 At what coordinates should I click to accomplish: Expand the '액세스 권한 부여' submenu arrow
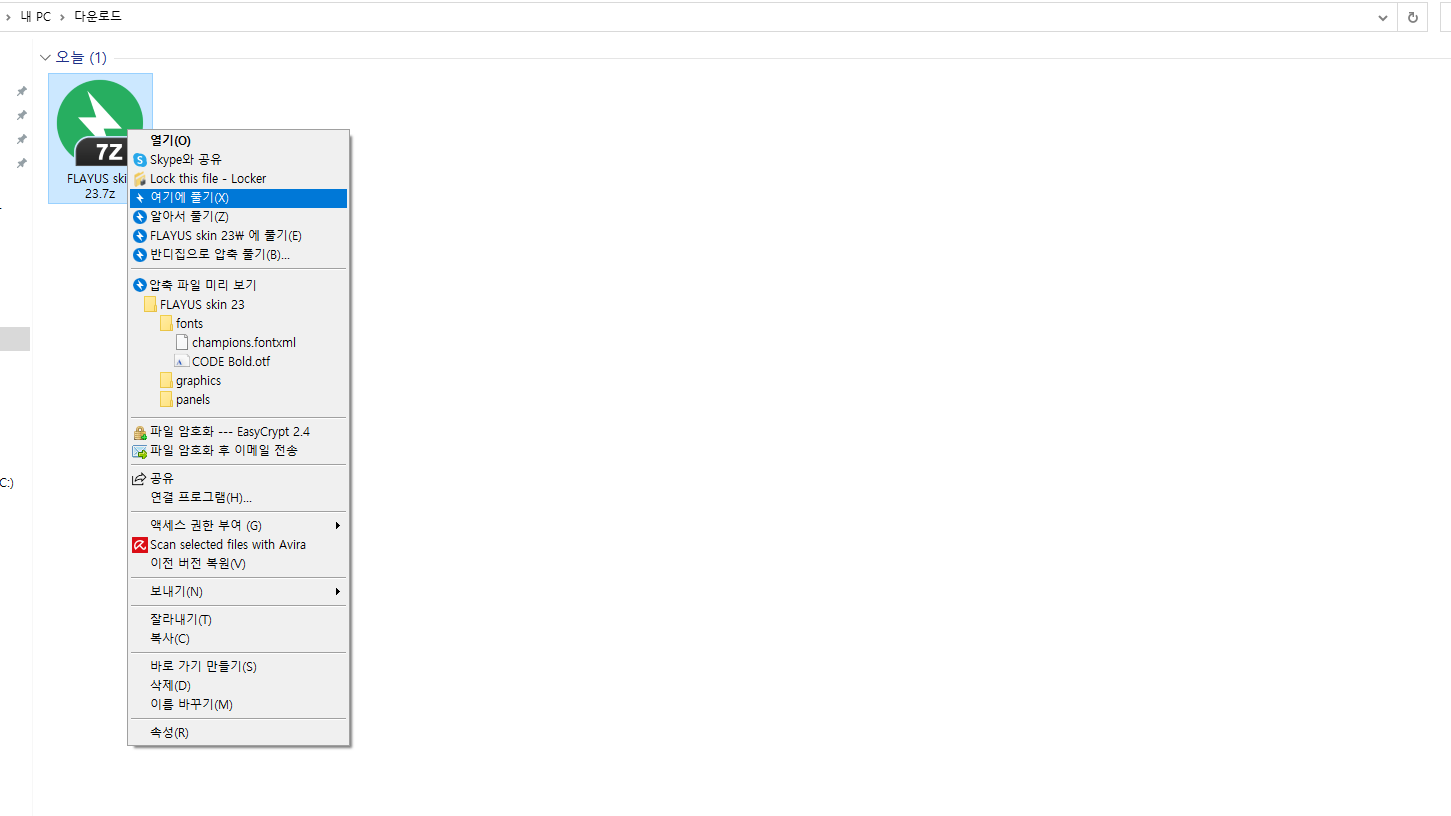[338, 526]
